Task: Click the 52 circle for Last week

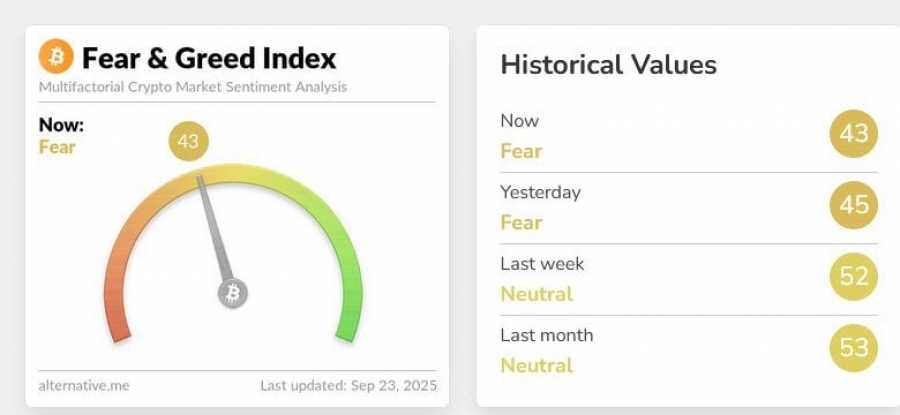Action: pos(853,277)
